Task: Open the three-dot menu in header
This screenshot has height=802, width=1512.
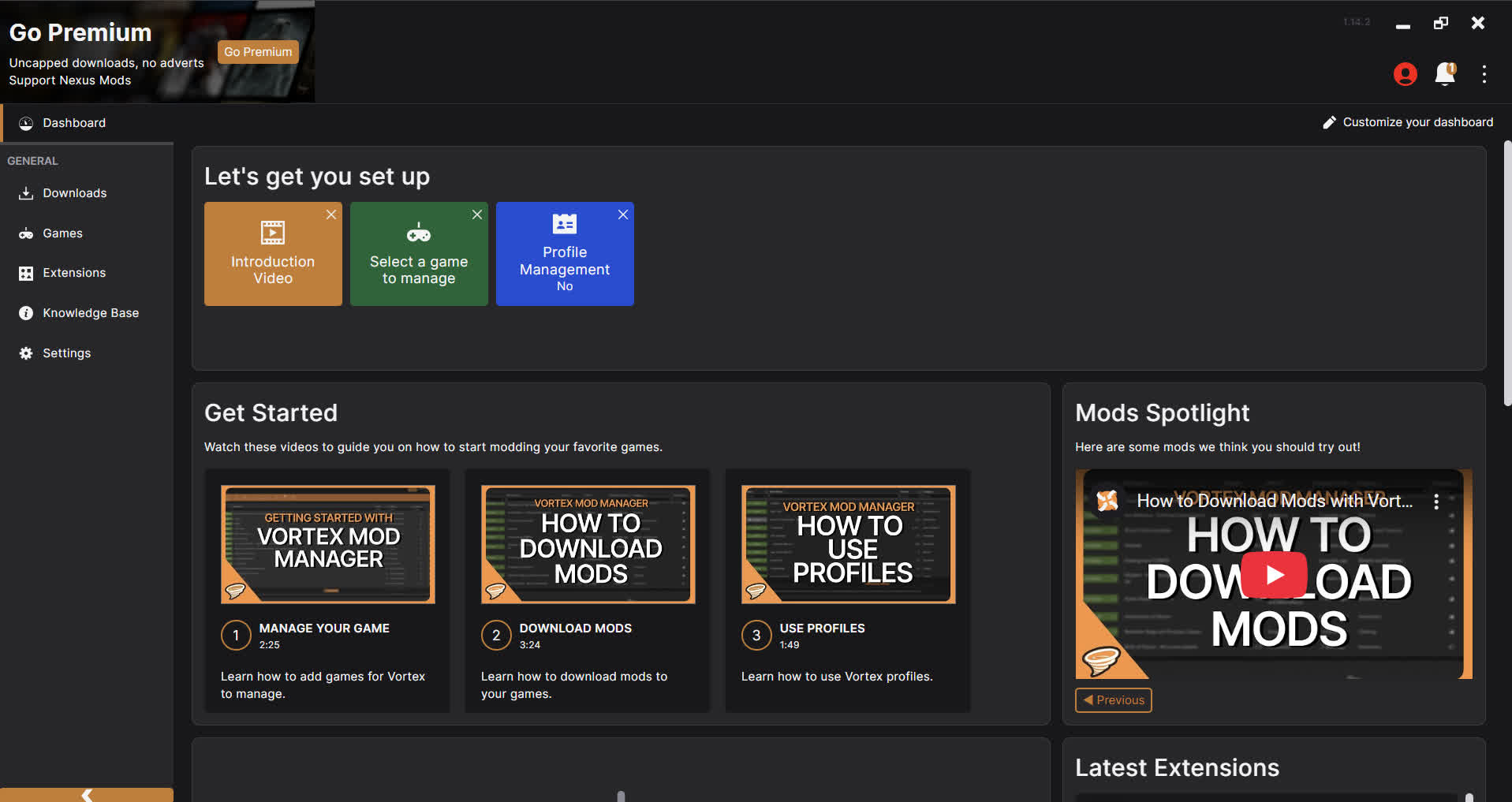Action: (1484, 74)
